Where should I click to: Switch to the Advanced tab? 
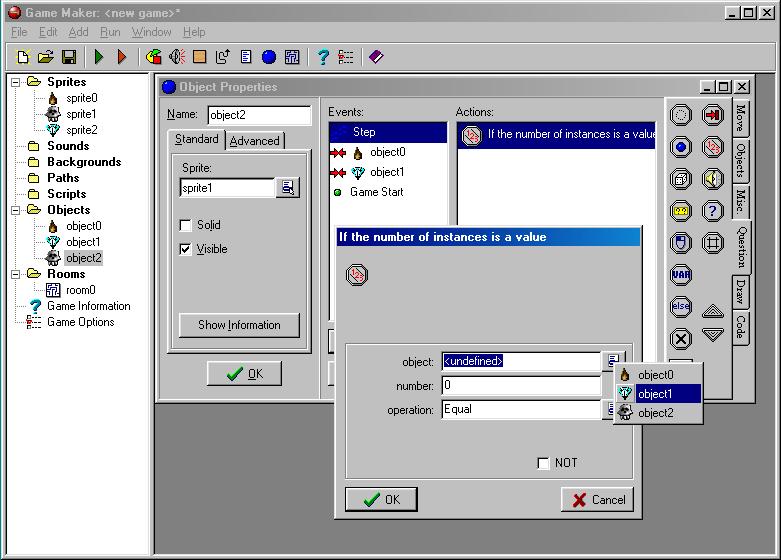pyautogui.click(x=255, y=141)
